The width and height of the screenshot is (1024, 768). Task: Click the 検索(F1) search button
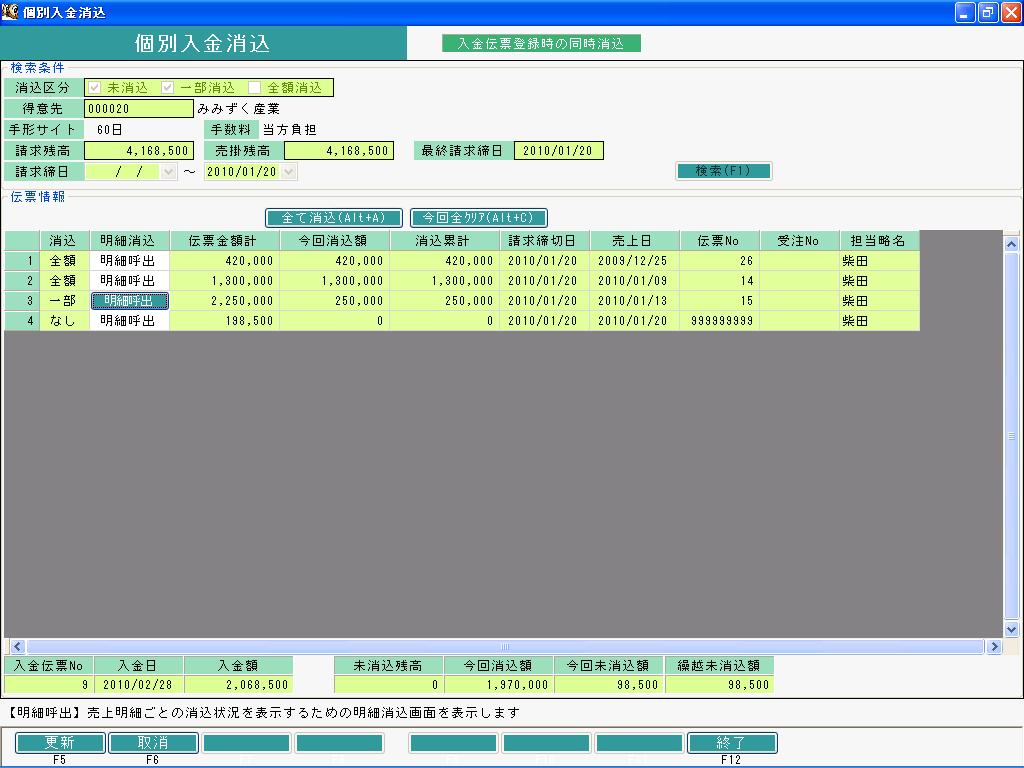724,171
